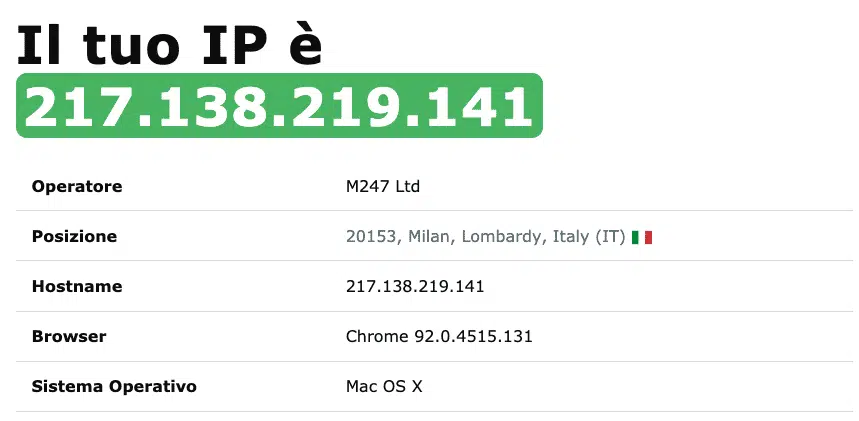Select the Posizione row label

(74, 236)
